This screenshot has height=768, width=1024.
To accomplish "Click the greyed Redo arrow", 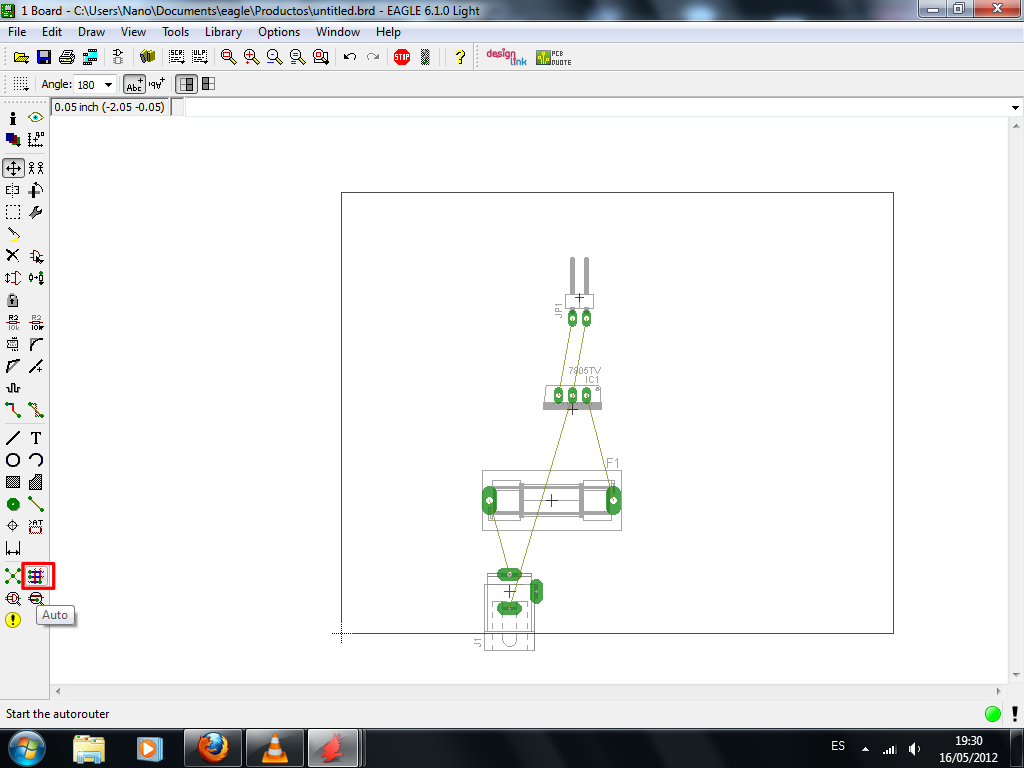I will (373, 57).
